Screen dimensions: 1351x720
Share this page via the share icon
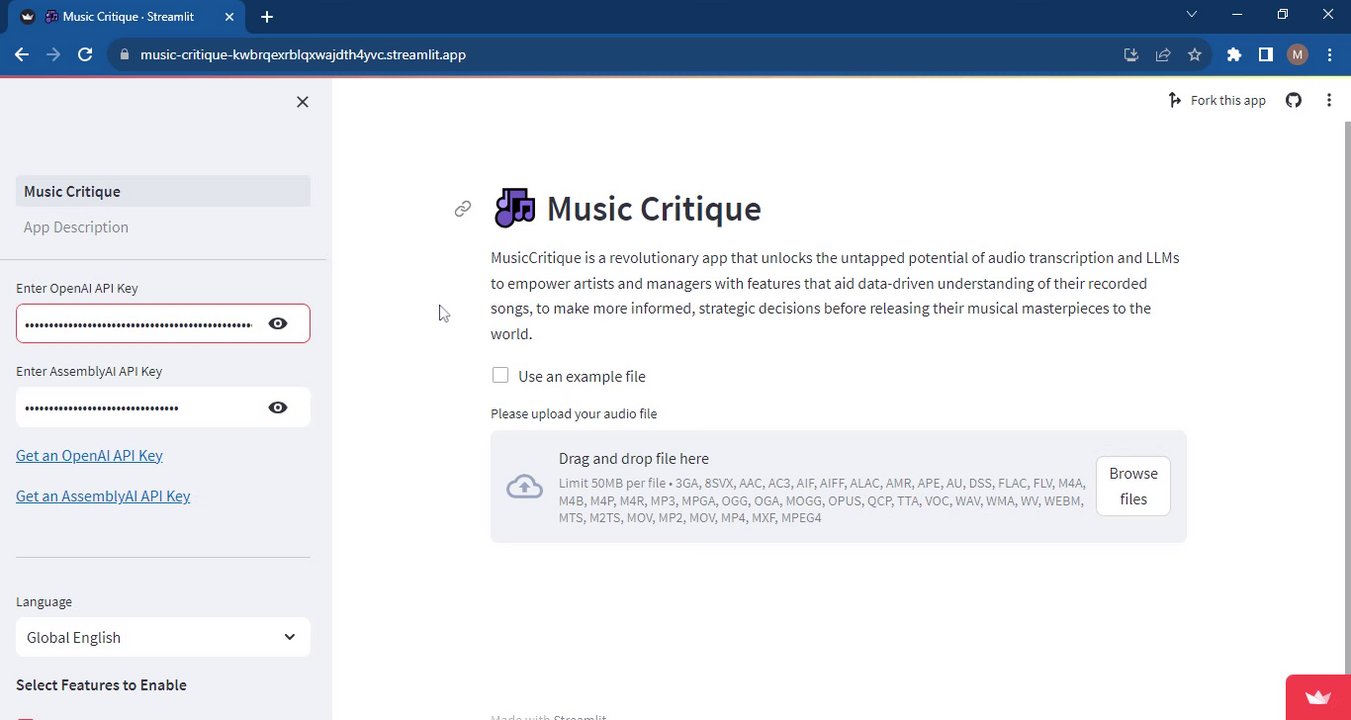(x=1163, y=55)
